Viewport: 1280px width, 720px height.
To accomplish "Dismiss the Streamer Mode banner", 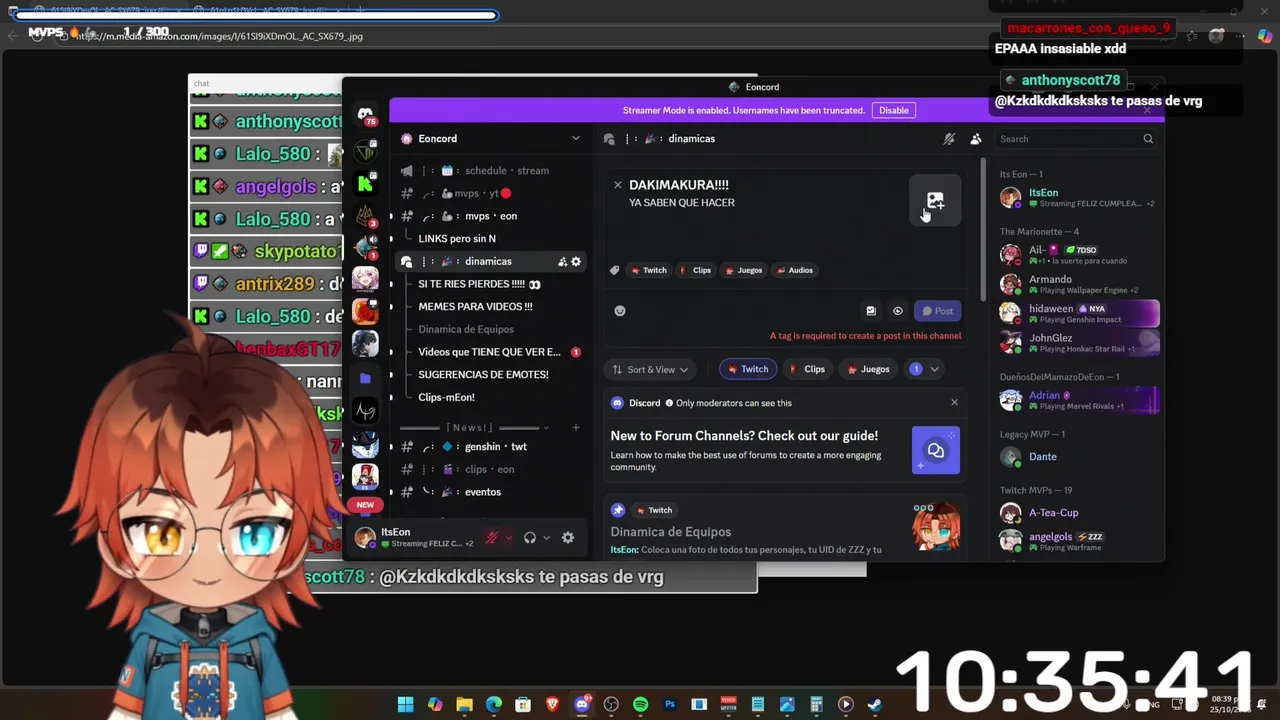I will tap(1147, 110).
